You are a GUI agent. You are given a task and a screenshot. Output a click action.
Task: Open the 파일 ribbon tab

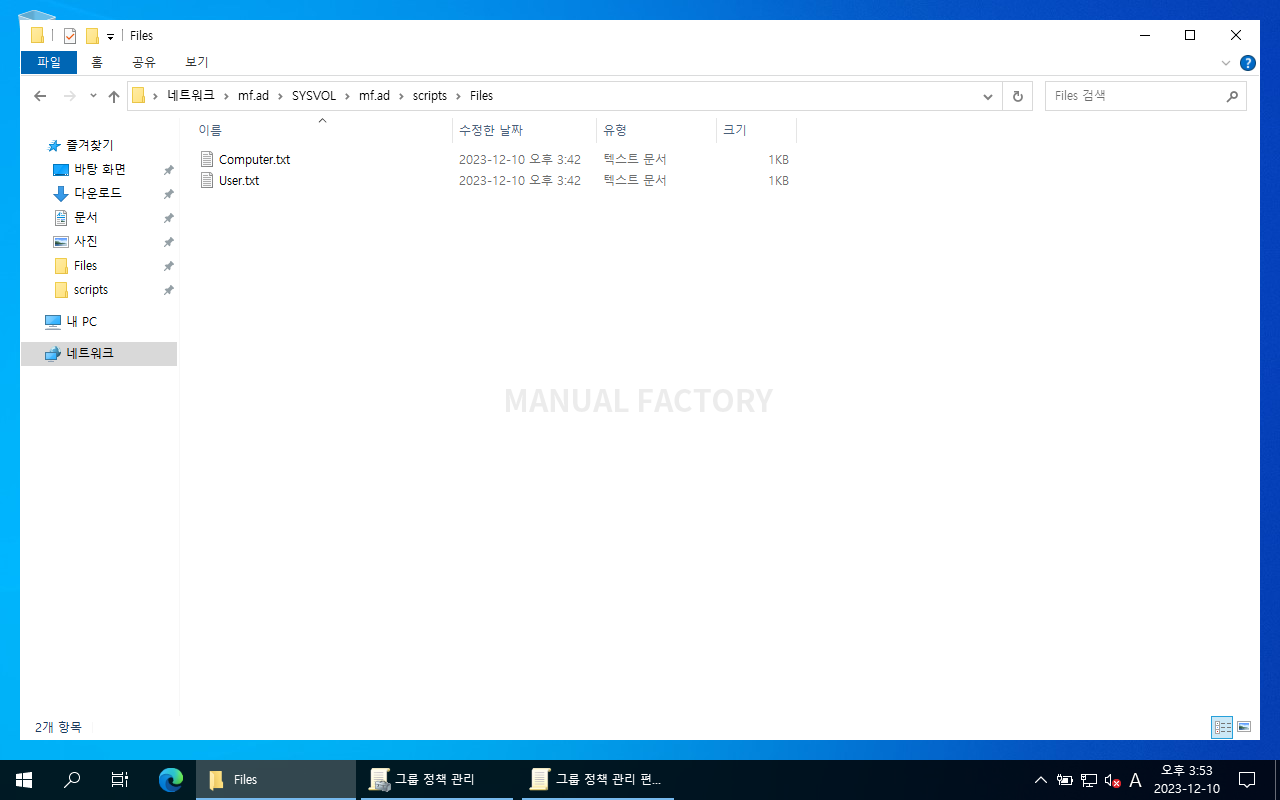click(x=48, y=62)
